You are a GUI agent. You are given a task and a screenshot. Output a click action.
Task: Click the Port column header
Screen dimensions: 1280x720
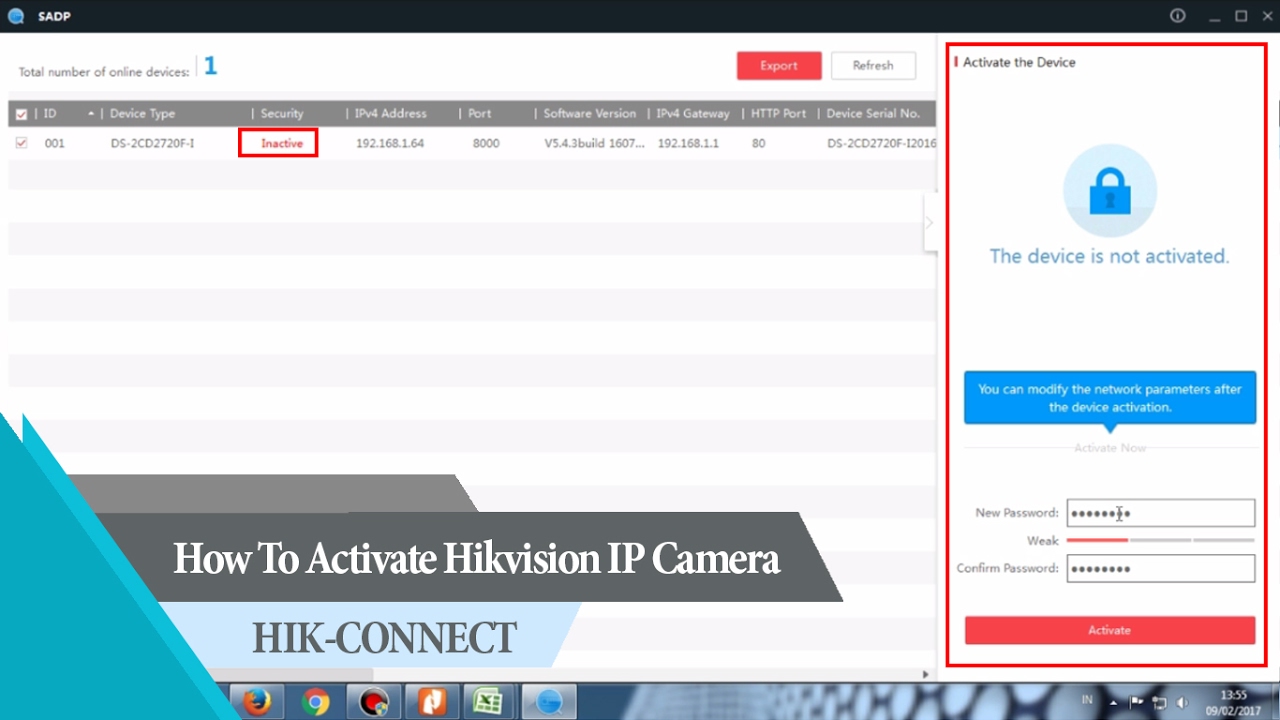click(480, 114)
